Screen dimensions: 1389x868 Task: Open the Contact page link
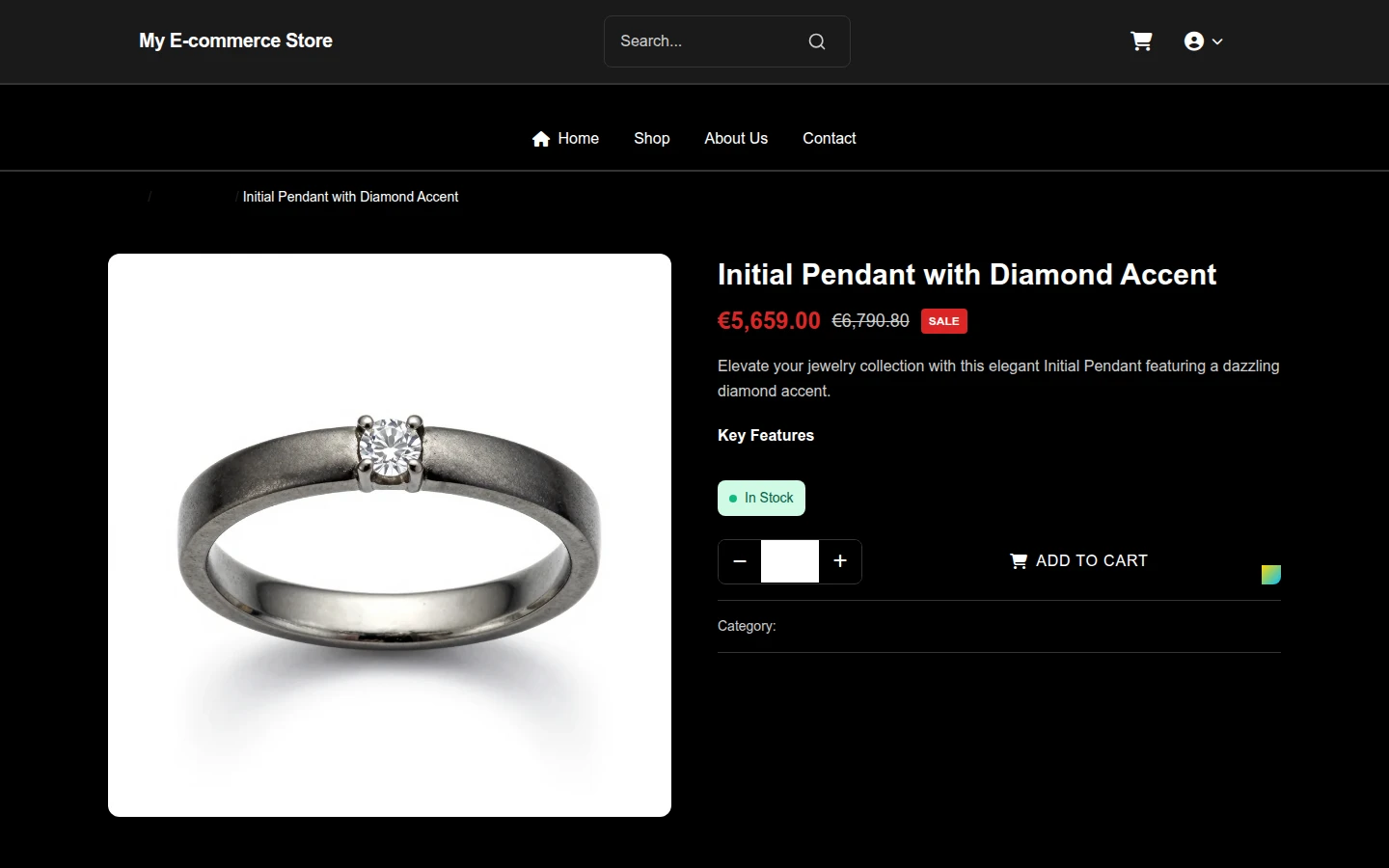click(830, 139)
